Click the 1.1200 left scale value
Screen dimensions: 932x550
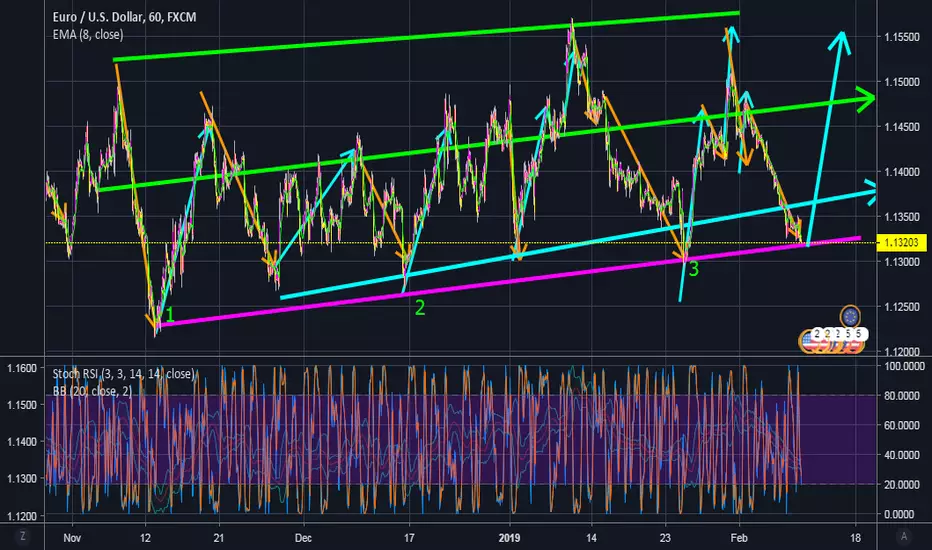[x=22, y=516]
